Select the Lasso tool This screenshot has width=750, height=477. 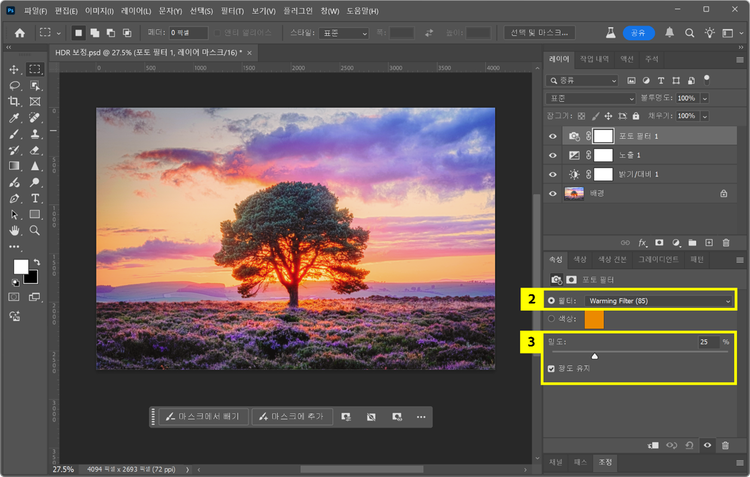[15, 86]
